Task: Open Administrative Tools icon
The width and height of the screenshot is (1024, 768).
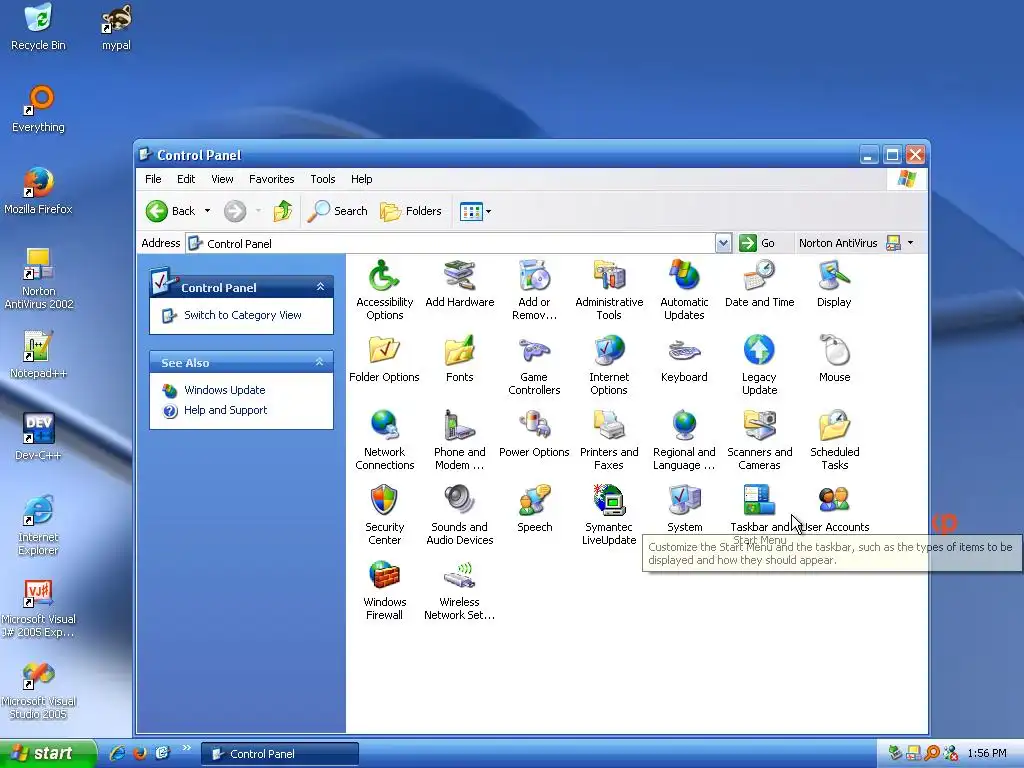Action: click(609, 276)
